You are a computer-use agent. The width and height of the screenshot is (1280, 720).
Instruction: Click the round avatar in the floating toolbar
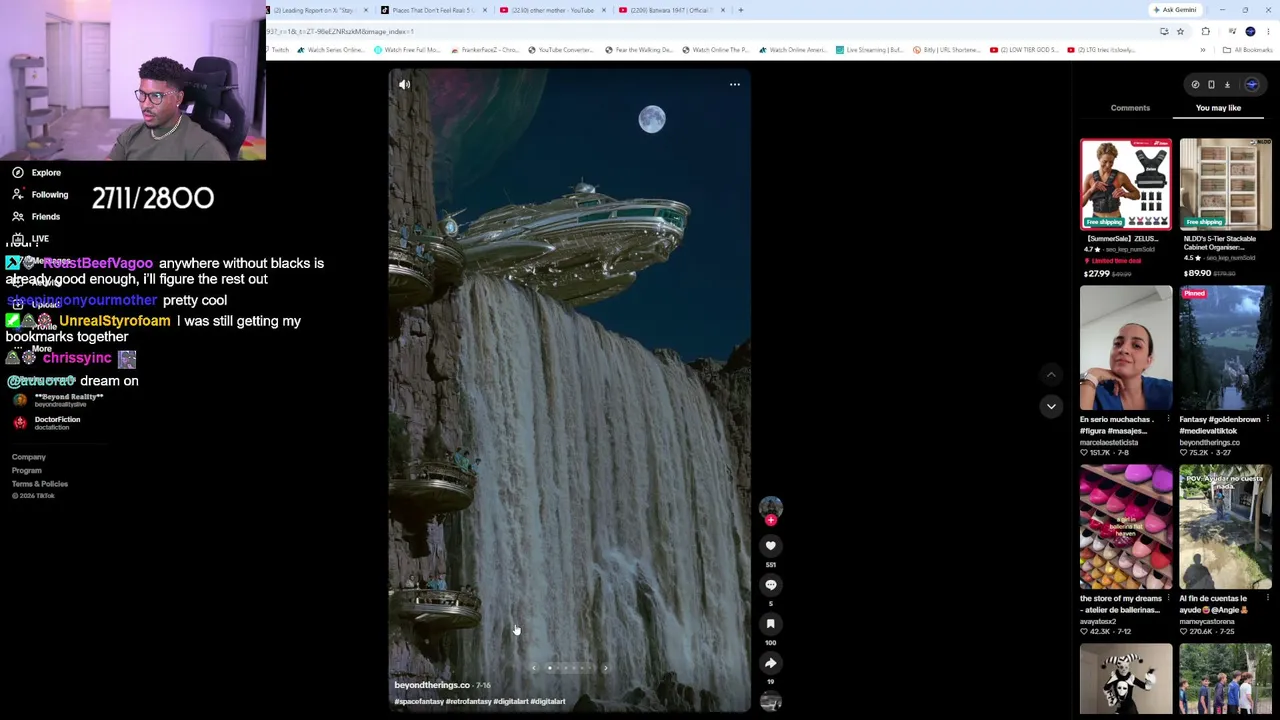pos(1251,85)
